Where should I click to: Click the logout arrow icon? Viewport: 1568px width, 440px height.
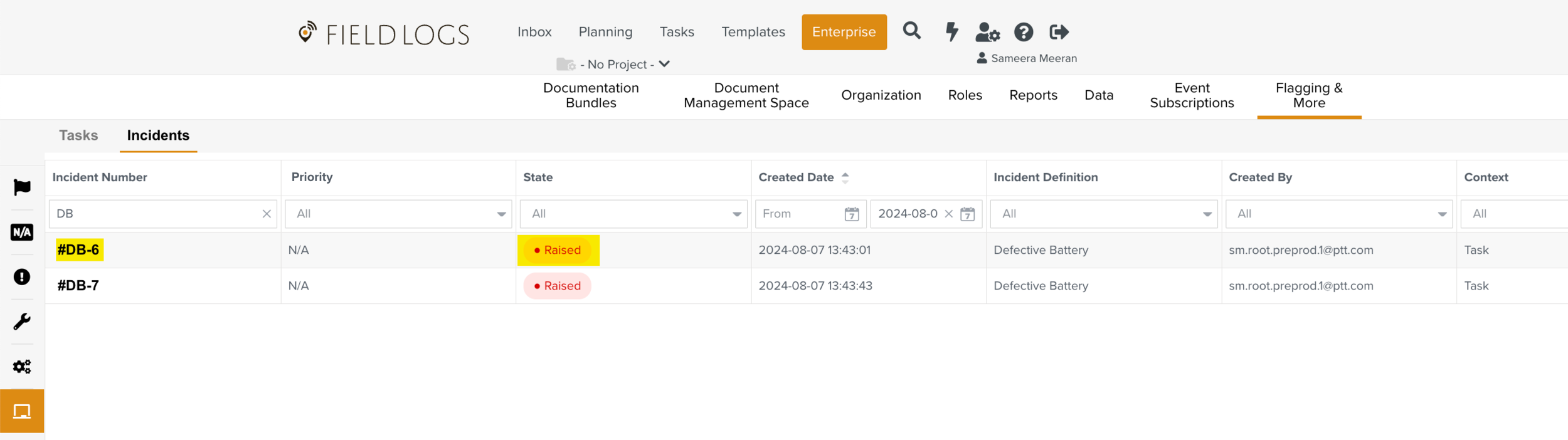1059,32
